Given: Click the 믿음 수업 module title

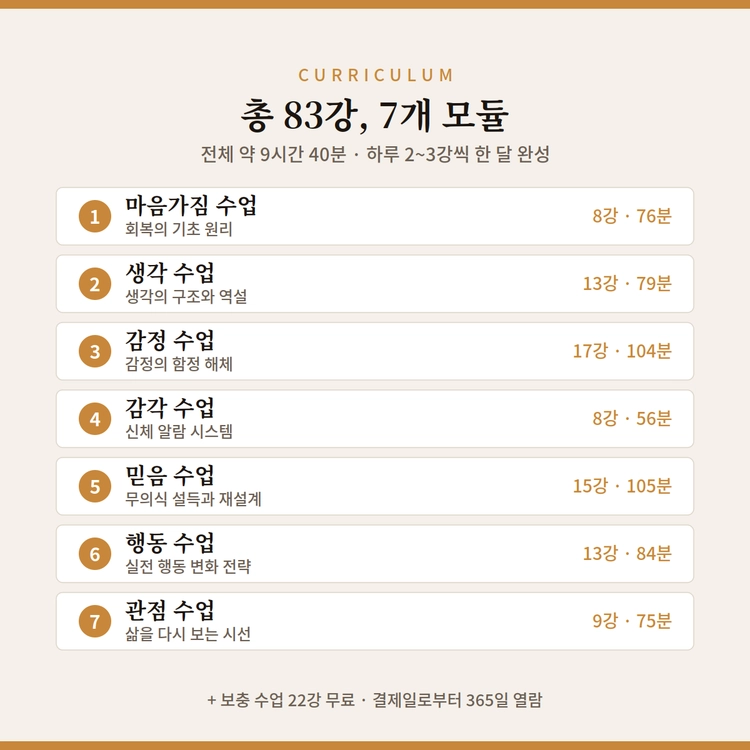Looking at the screenshot, I should [170, 475].
